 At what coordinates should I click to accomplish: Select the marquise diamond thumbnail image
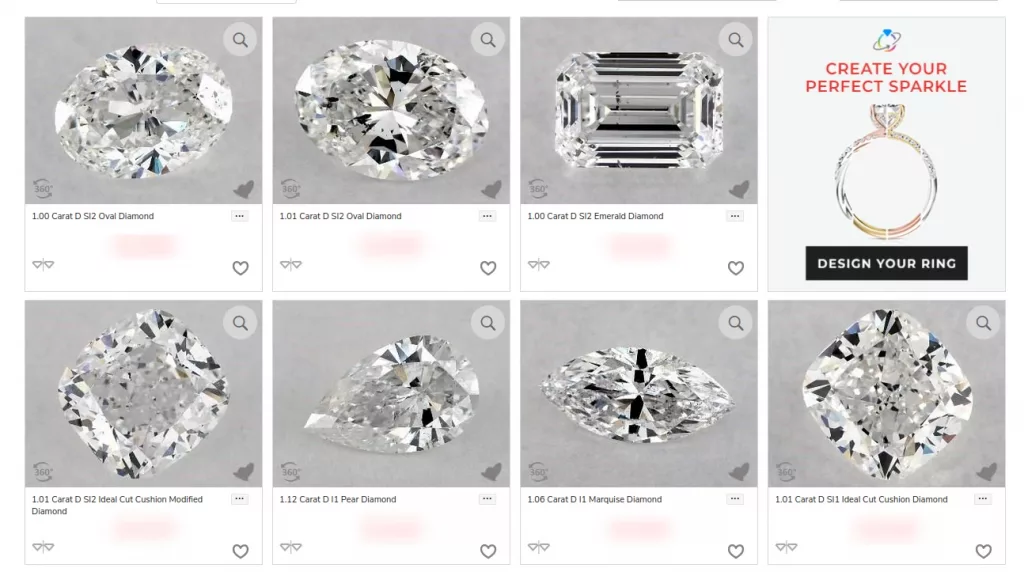pyautogui.click(x=639, y=394)
